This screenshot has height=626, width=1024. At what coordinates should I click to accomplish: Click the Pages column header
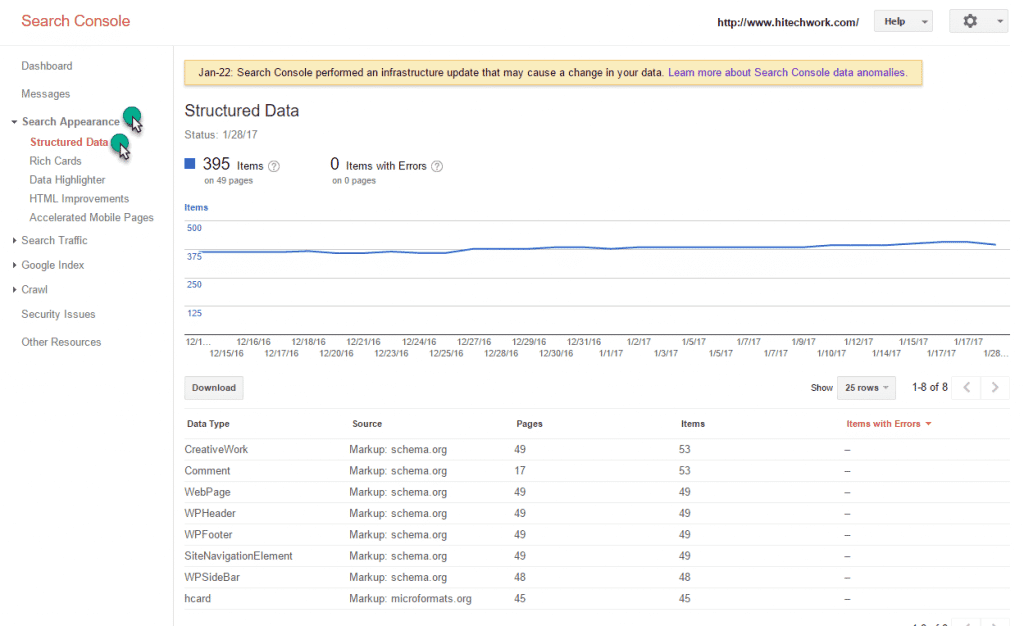529,424
